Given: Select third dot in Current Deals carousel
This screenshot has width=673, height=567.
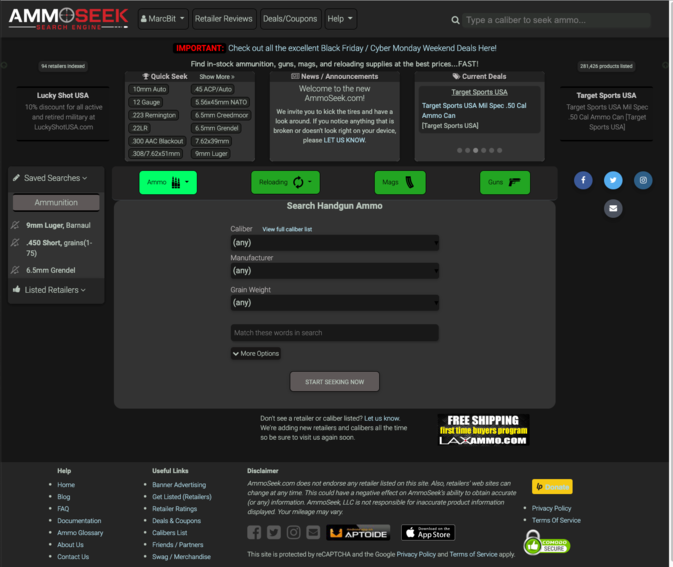Looking at the screenshot, I should click(475, 151).
